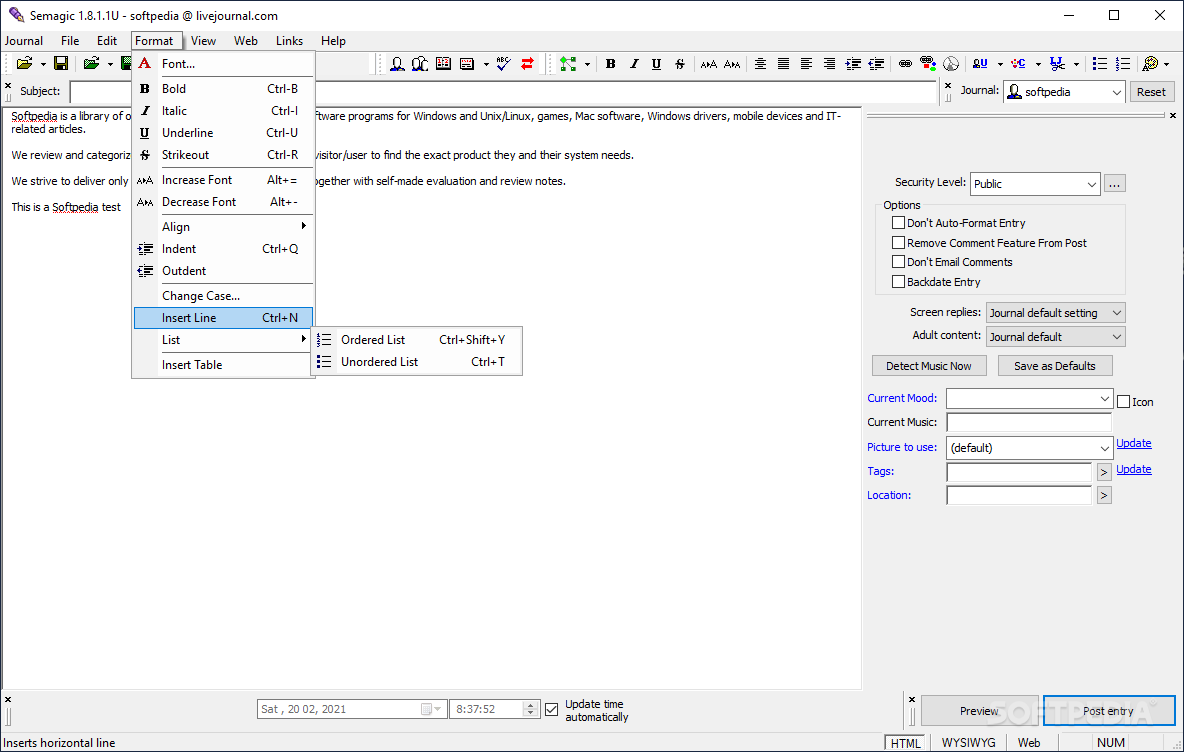This screenshot has width=1184, height=752.
Task: Align text right via toolbar icon
Action: pos(829,64)
